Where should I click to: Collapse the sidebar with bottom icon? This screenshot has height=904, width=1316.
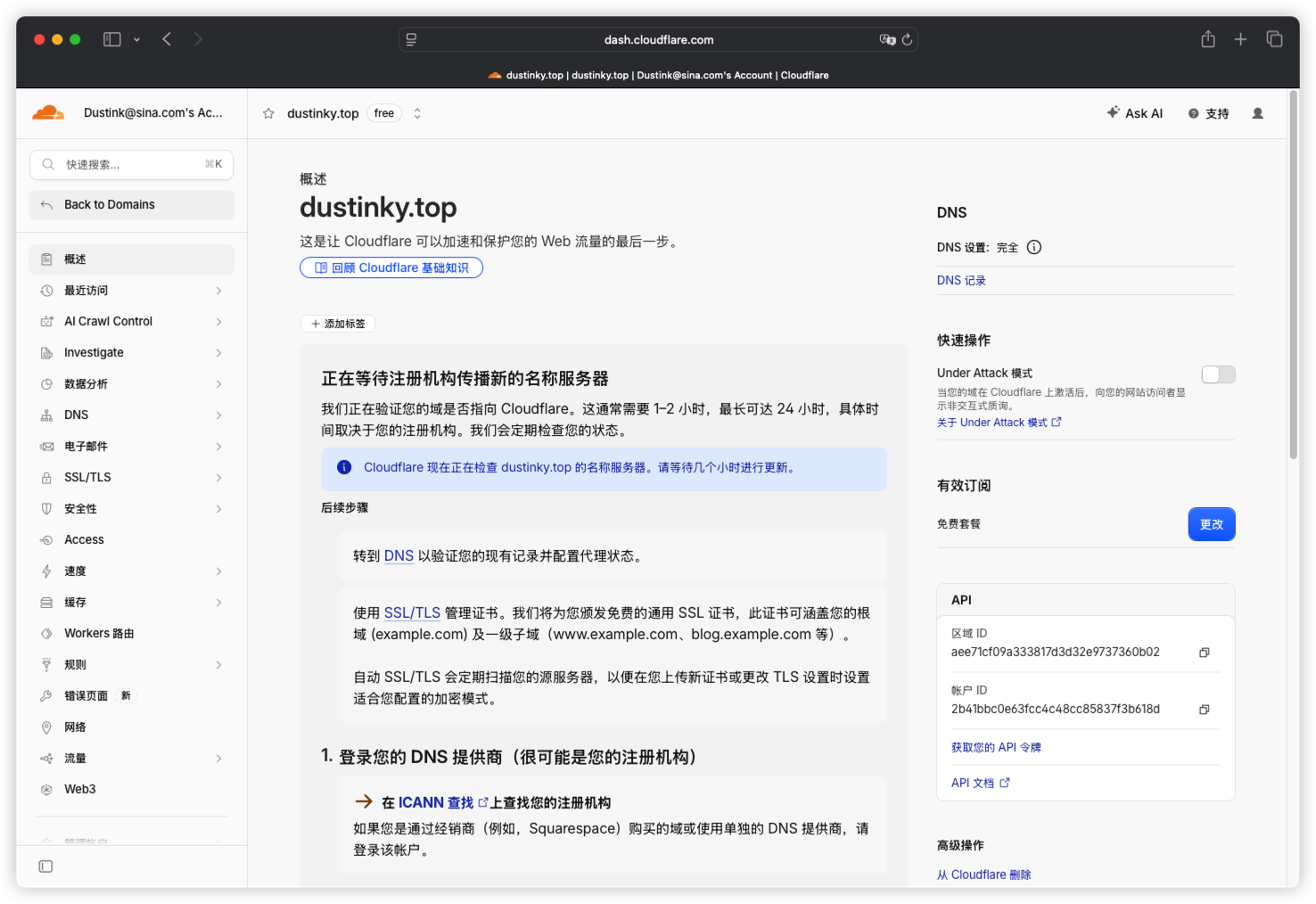45,867
